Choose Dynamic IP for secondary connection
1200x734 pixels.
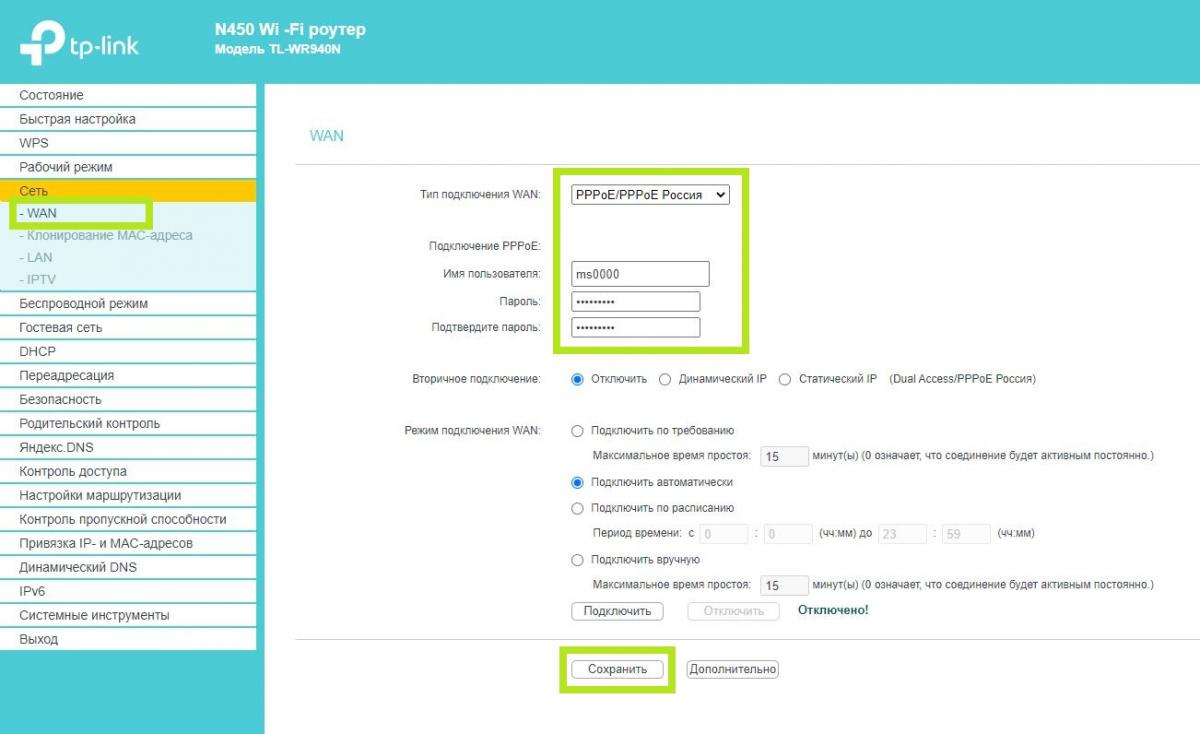[x=665, y=380]
